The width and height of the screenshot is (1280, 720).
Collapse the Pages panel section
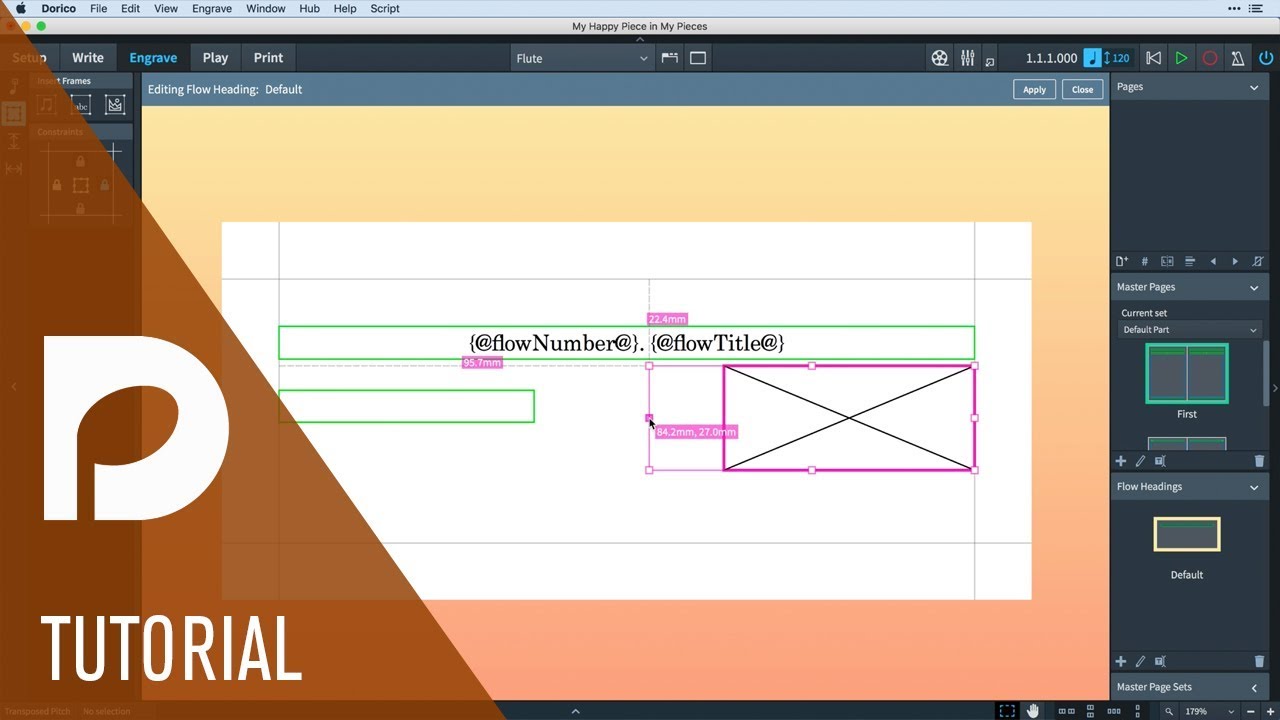1254,87
